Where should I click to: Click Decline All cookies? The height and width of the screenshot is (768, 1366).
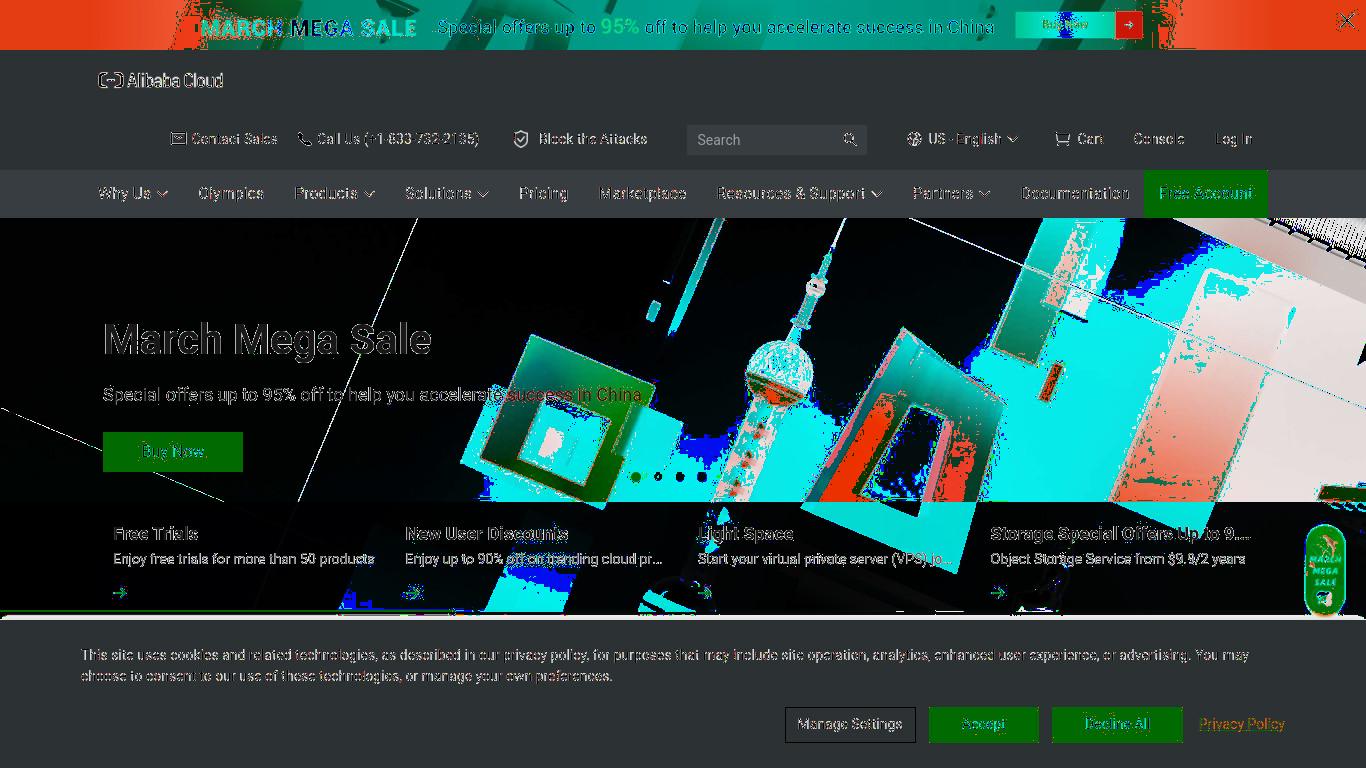[x=1117, y=724]
